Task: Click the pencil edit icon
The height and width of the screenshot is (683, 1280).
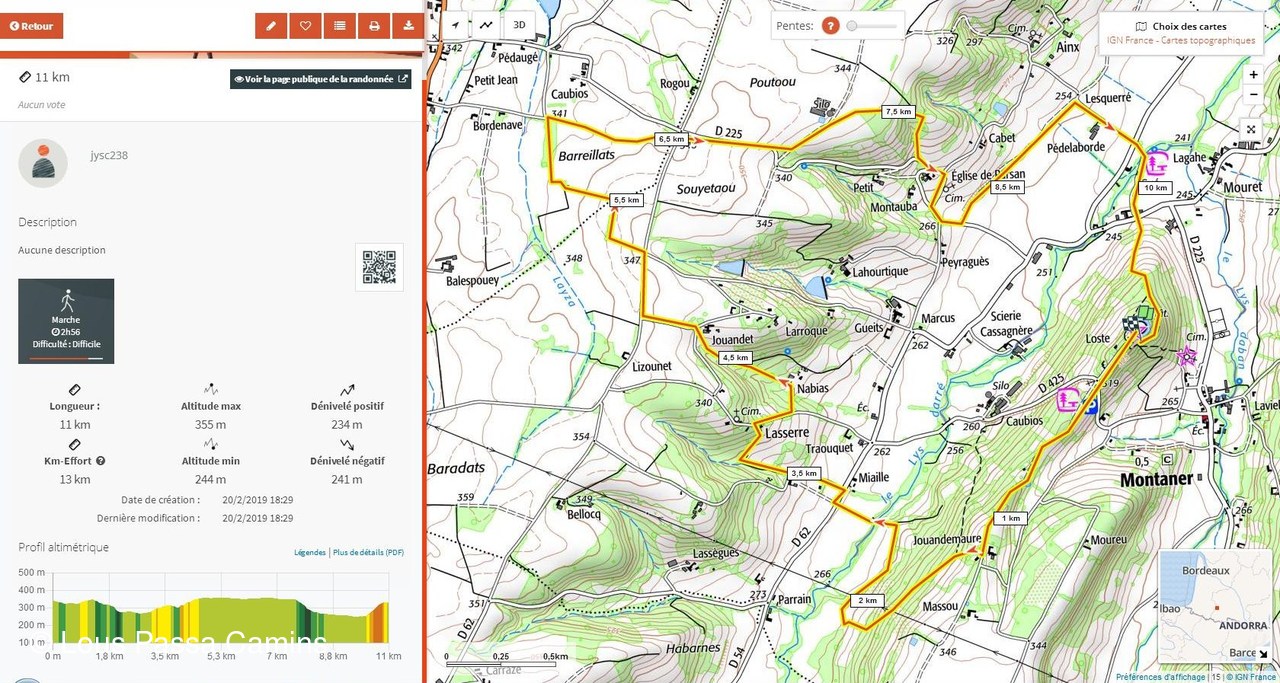Action: tap(271, 26)
